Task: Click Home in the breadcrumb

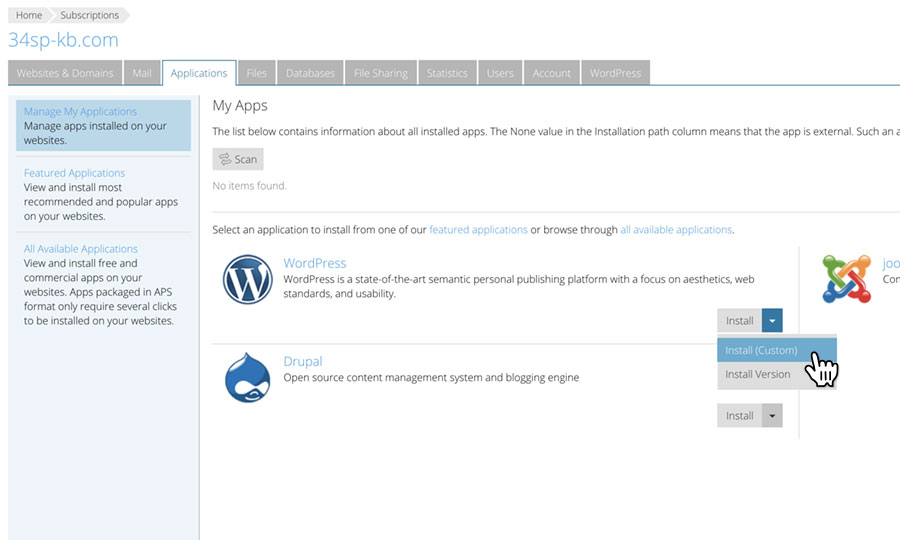Action: [x=29, y=15]
